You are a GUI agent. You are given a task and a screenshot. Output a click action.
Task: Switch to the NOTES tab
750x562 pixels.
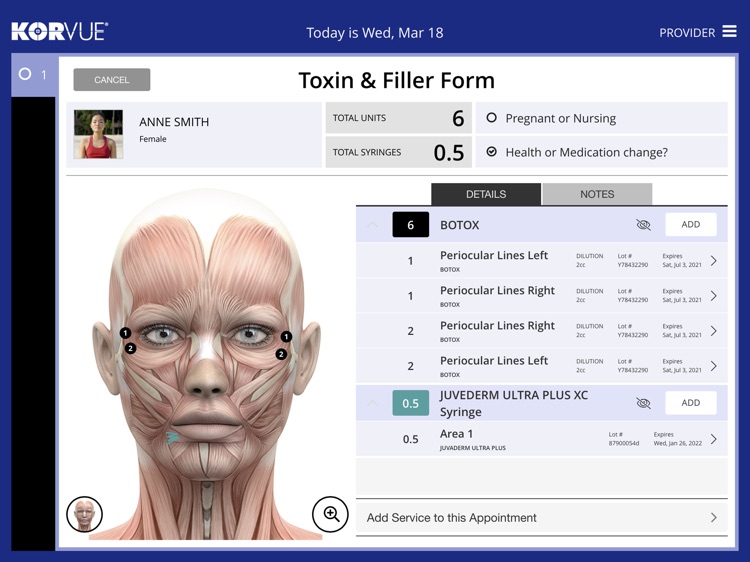597,194
